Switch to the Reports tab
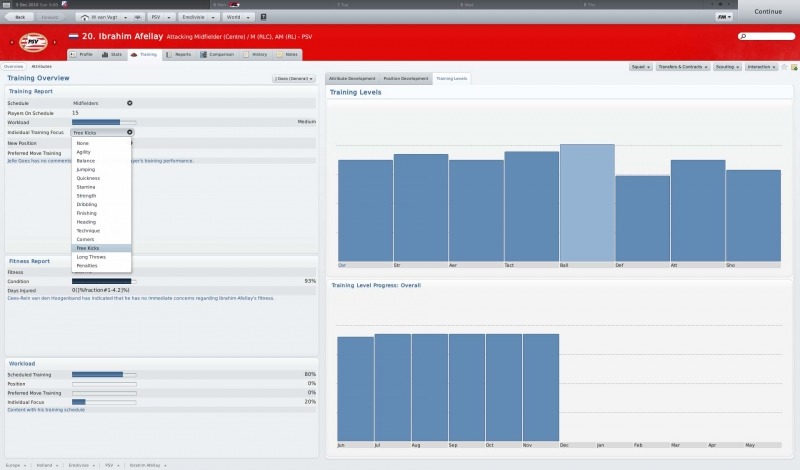Viewport: 800px width, 470px height. [x=181, y=54]
